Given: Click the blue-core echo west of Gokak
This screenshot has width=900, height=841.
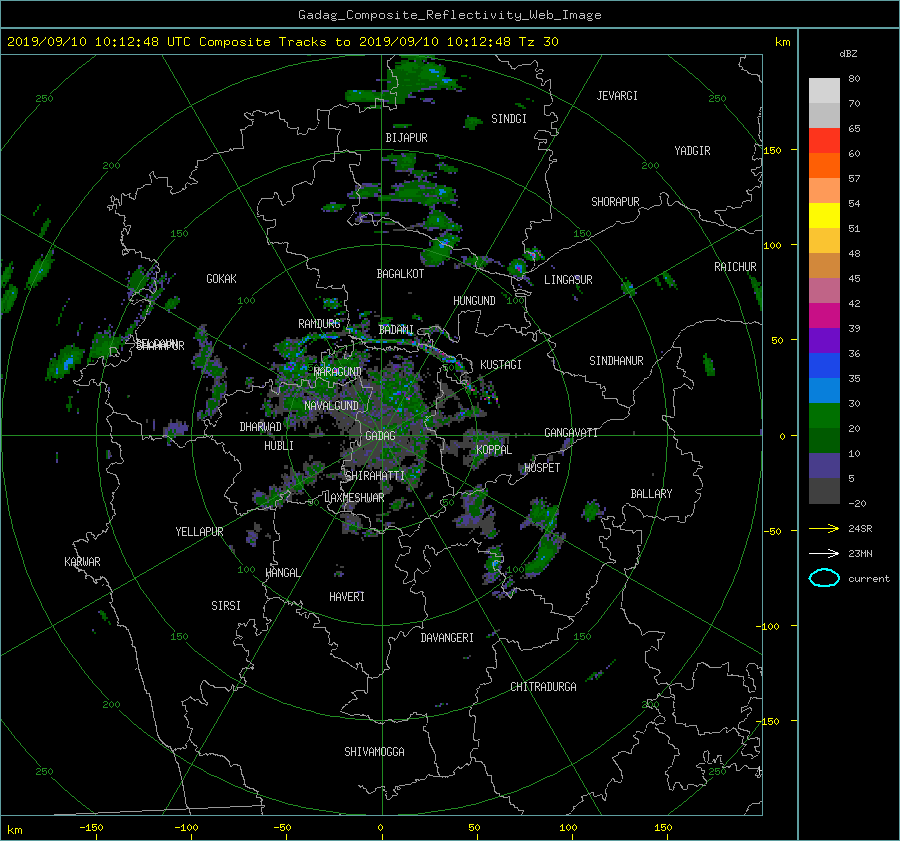Looking at the screenshot, I should point(64,362).
